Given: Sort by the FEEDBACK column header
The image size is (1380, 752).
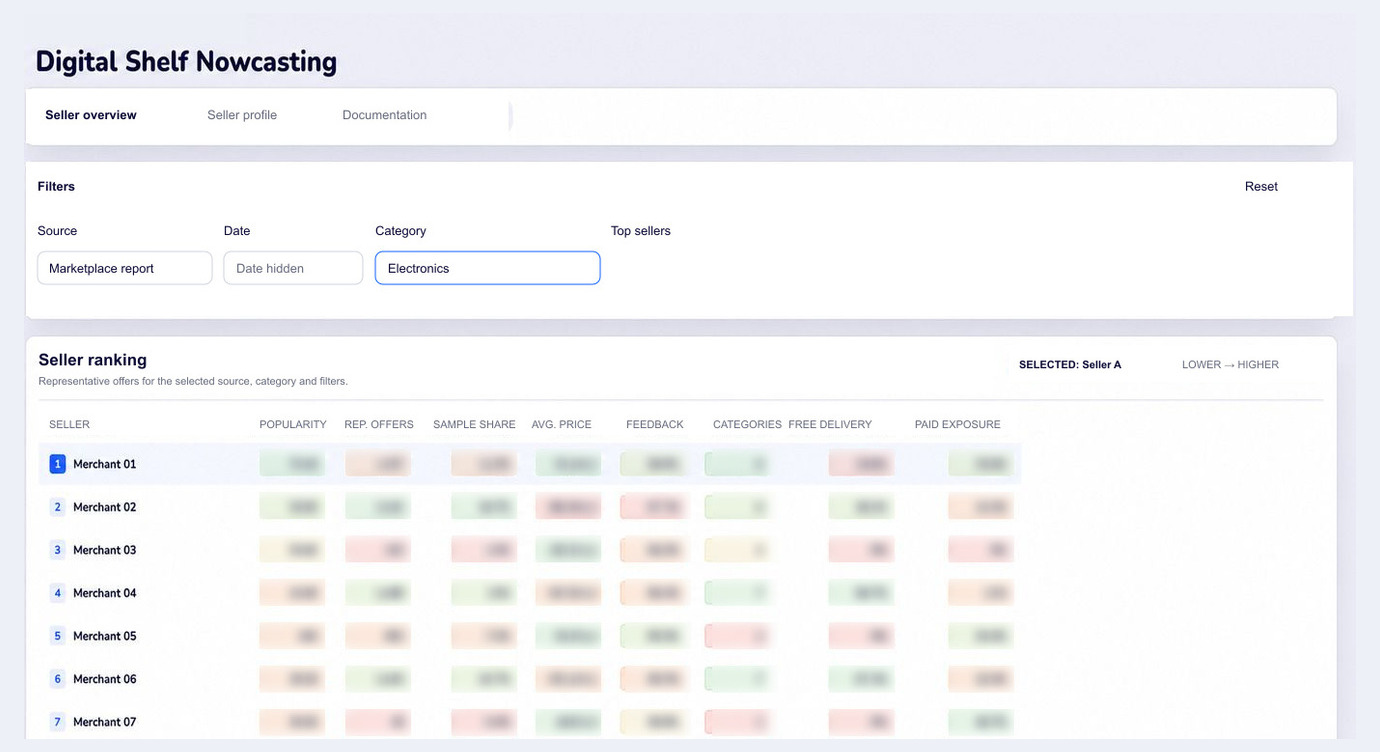Looking at the screenshot, I should [x=655, y=424].
